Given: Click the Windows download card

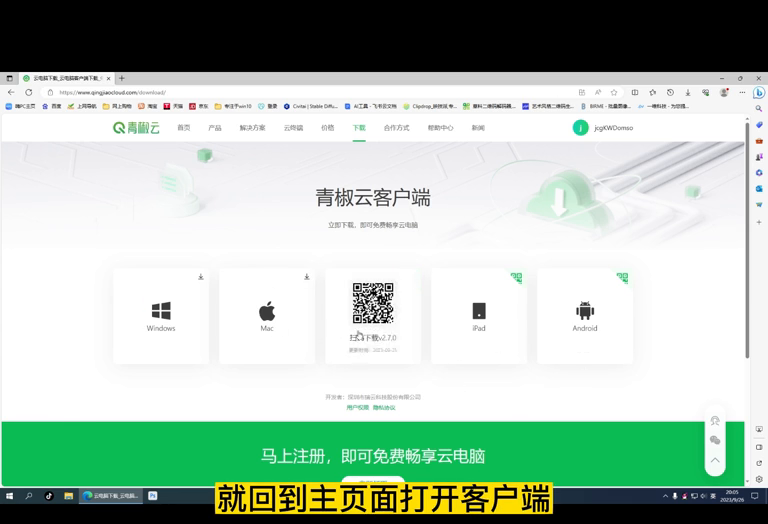Looking at the screenshot, I should point(161,316).
